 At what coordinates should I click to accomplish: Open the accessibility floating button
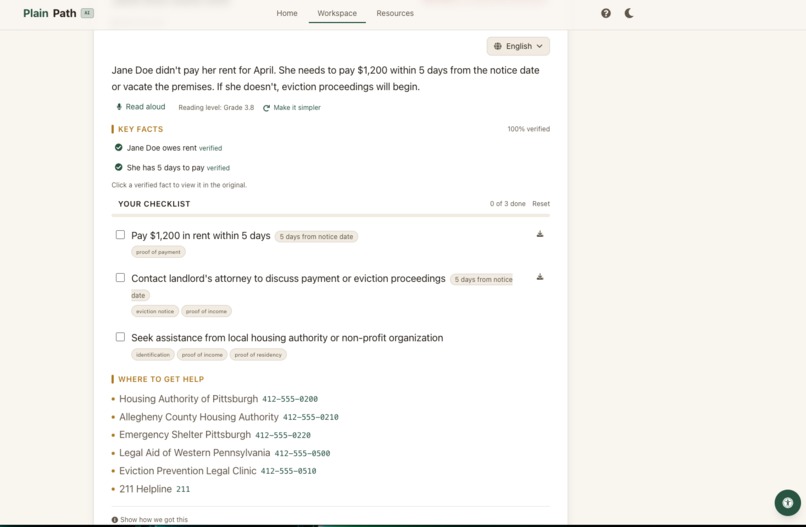(787, 502)
